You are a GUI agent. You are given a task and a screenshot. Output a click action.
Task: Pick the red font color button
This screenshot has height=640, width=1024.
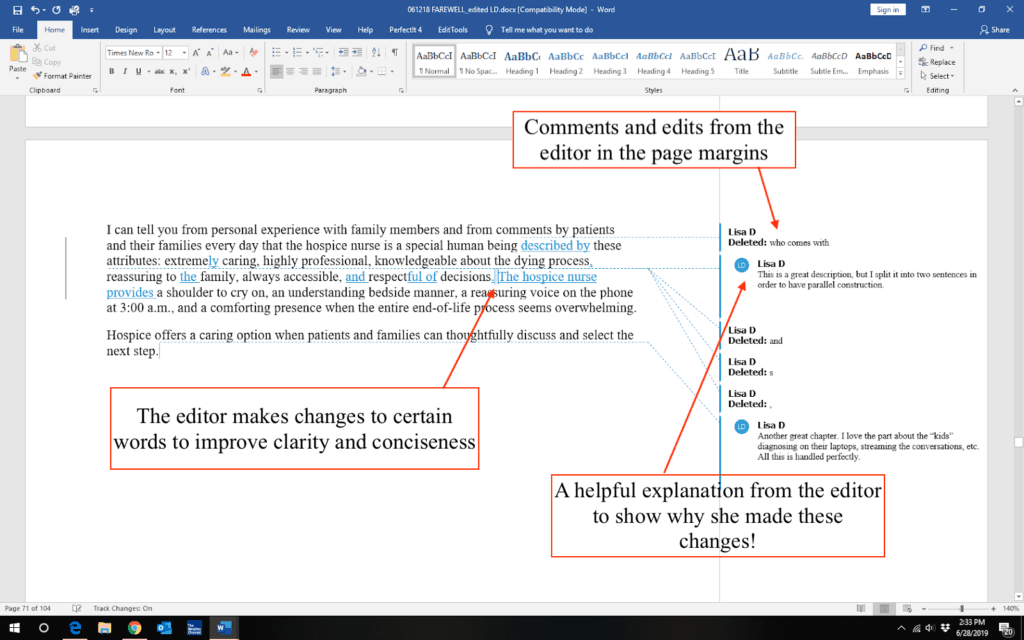(246, 71)
